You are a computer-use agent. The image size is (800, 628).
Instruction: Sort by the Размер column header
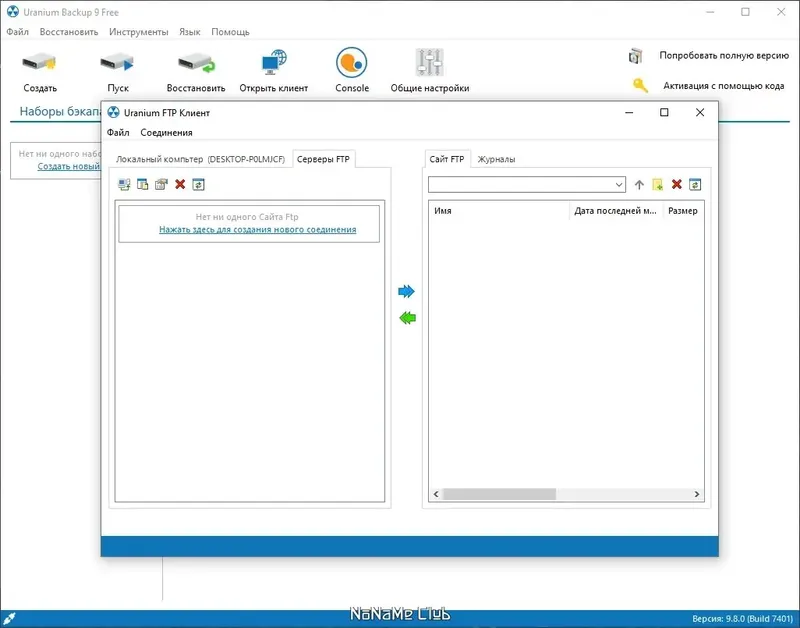pos(683,211)
